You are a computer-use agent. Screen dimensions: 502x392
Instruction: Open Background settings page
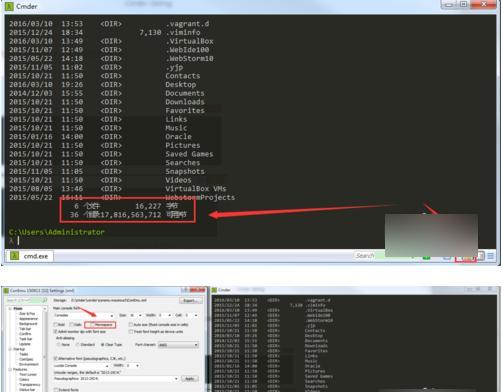pyautogui.click(x=28, y=324)
